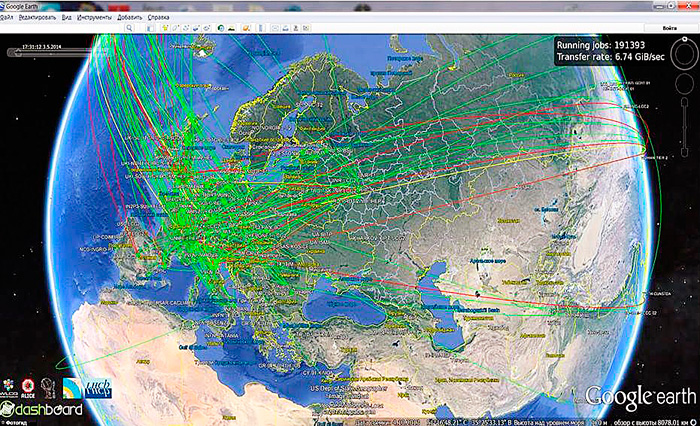Open the Вид menu
The height and width of the screenshot is (426, 700).
(67, 17)
